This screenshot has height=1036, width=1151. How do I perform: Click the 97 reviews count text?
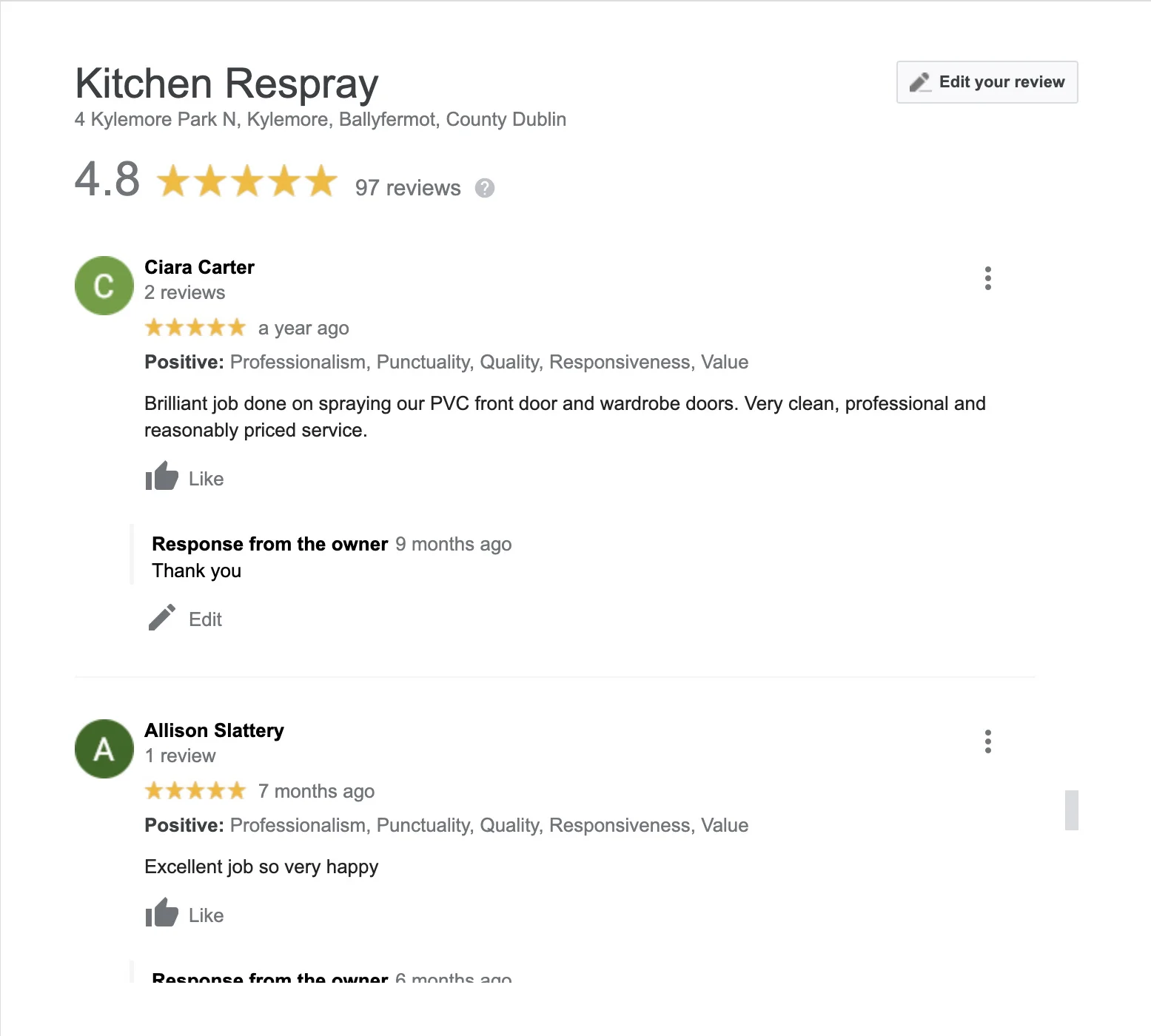pyautogui.click(x=408, y=188)
